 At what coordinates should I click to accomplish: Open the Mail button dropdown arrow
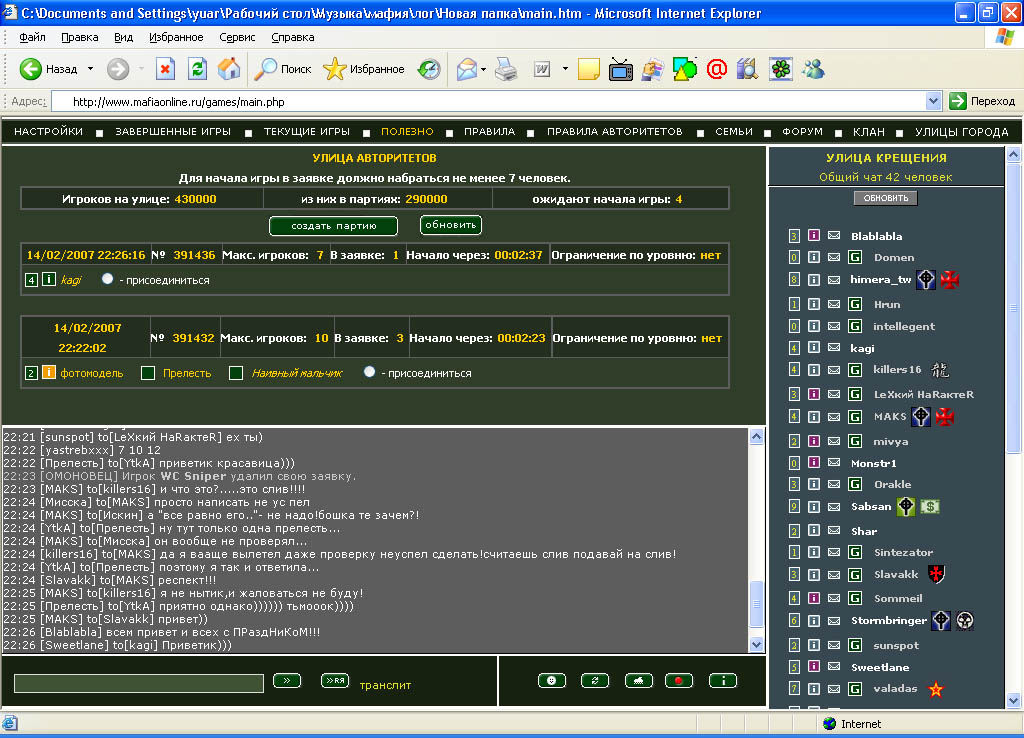tap(483, 69)
